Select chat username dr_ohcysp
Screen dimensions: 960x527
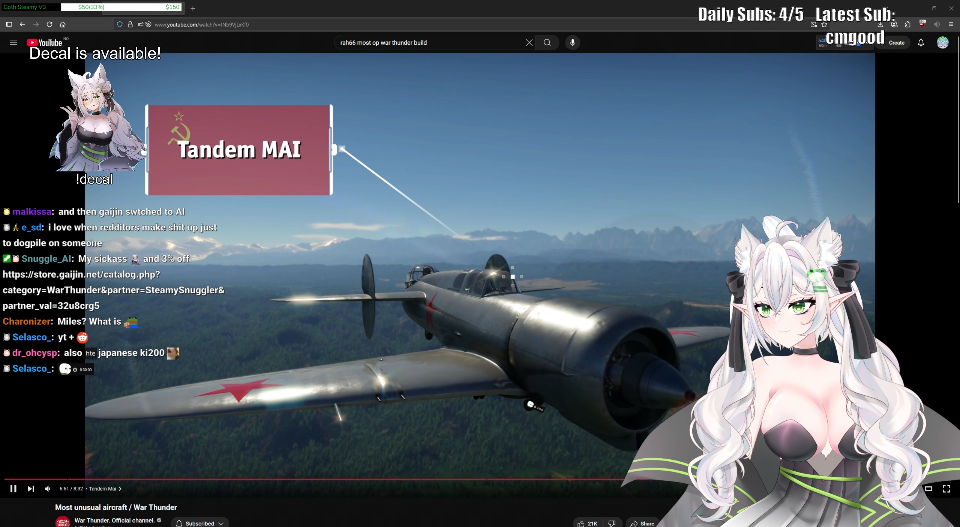[x=35, y=353]
